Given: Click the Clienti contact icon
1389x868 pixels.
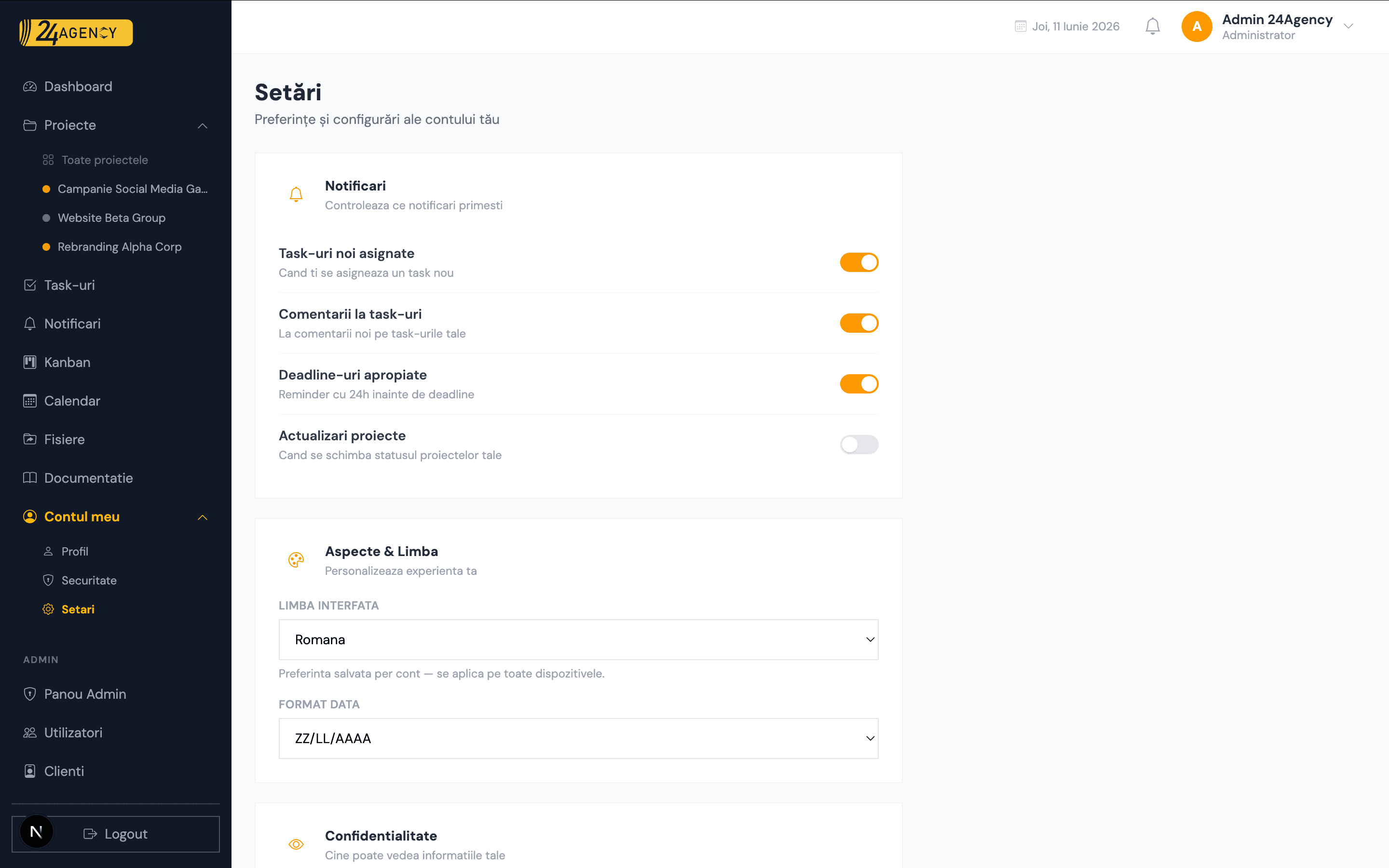Looking at the screenshot, I should pyautogui.click(x=30, y=771).
